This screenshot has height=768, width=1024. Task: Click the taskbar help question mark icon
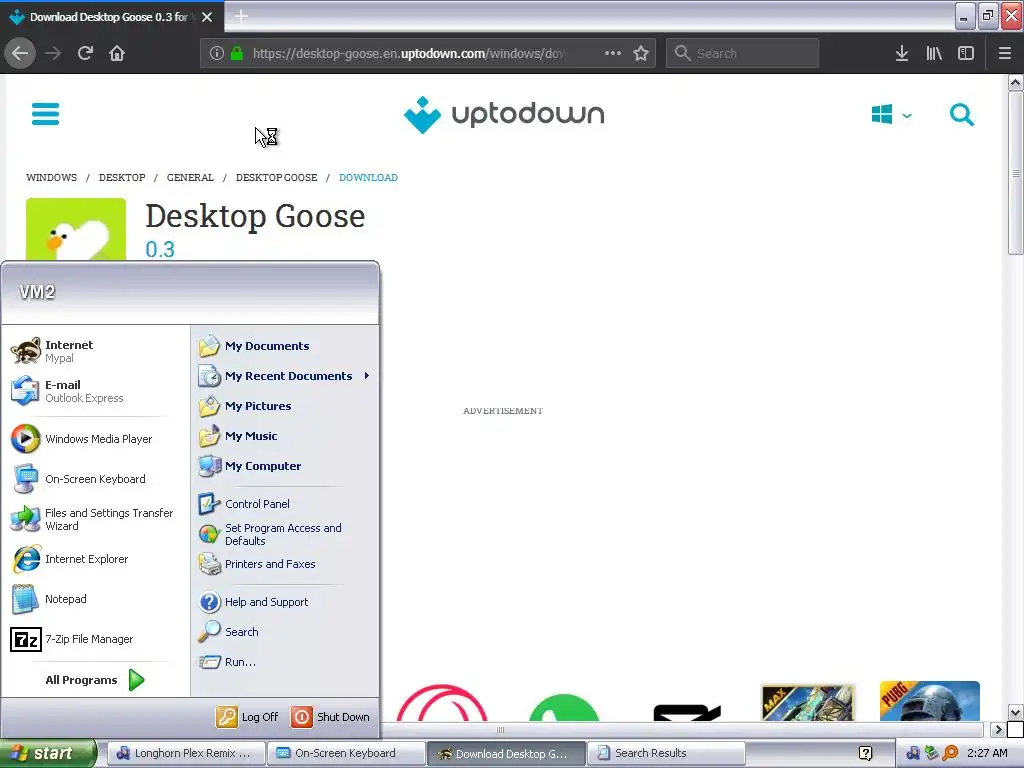pos(865,754)
